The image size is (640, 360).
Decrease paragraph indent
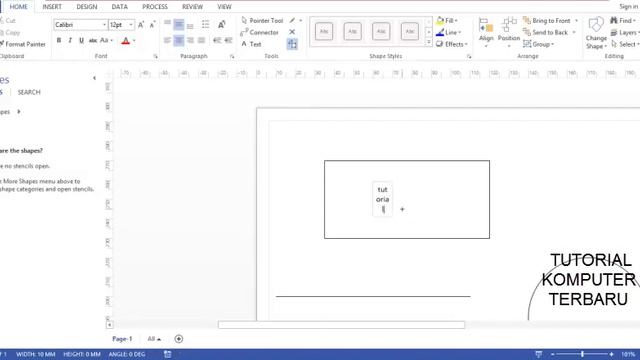[x=217, y=40]
